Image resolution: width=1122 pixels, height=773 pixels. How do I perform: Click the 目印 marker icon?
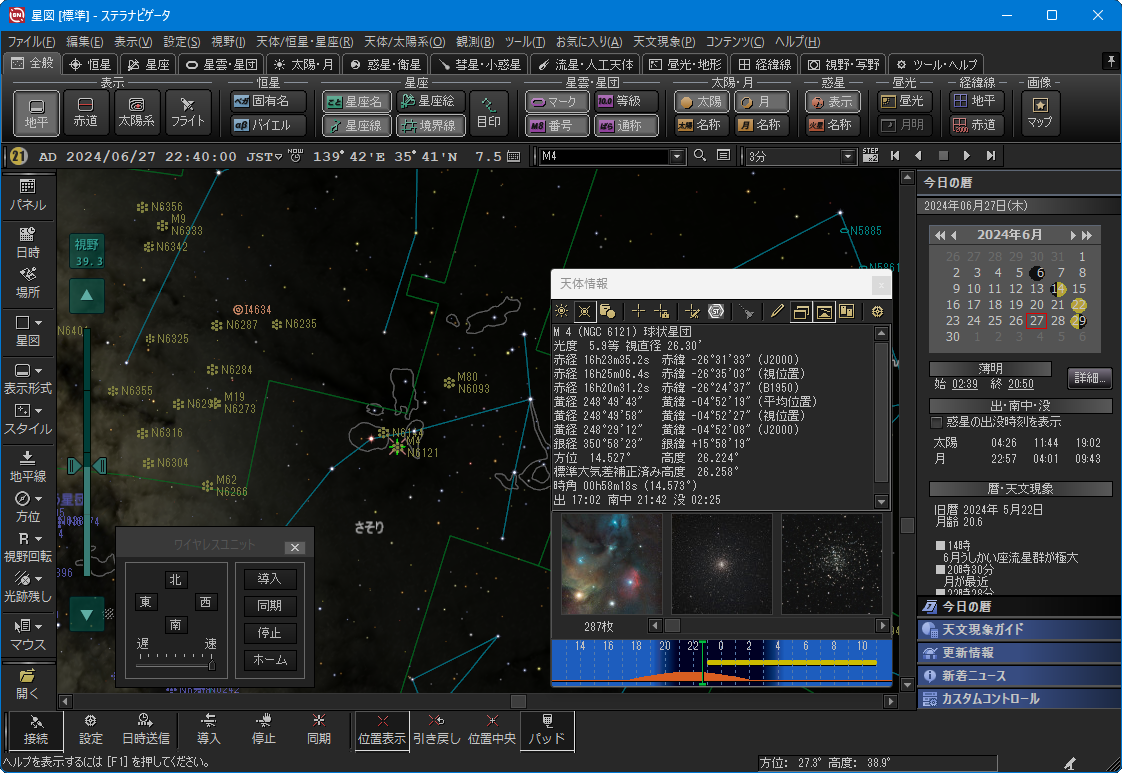click(489, 112)
